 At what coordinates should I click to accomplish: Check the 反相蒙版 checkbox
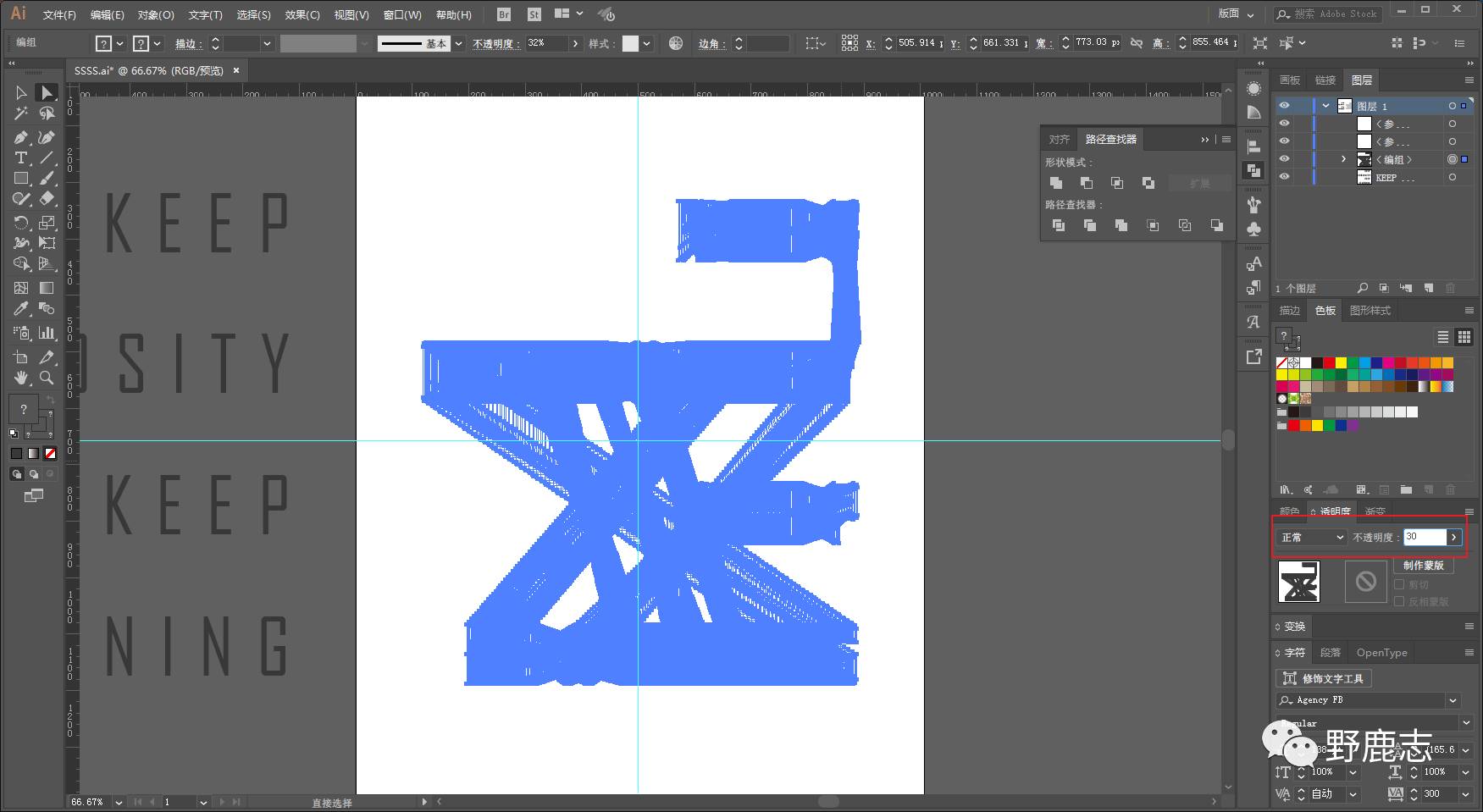1399,601
